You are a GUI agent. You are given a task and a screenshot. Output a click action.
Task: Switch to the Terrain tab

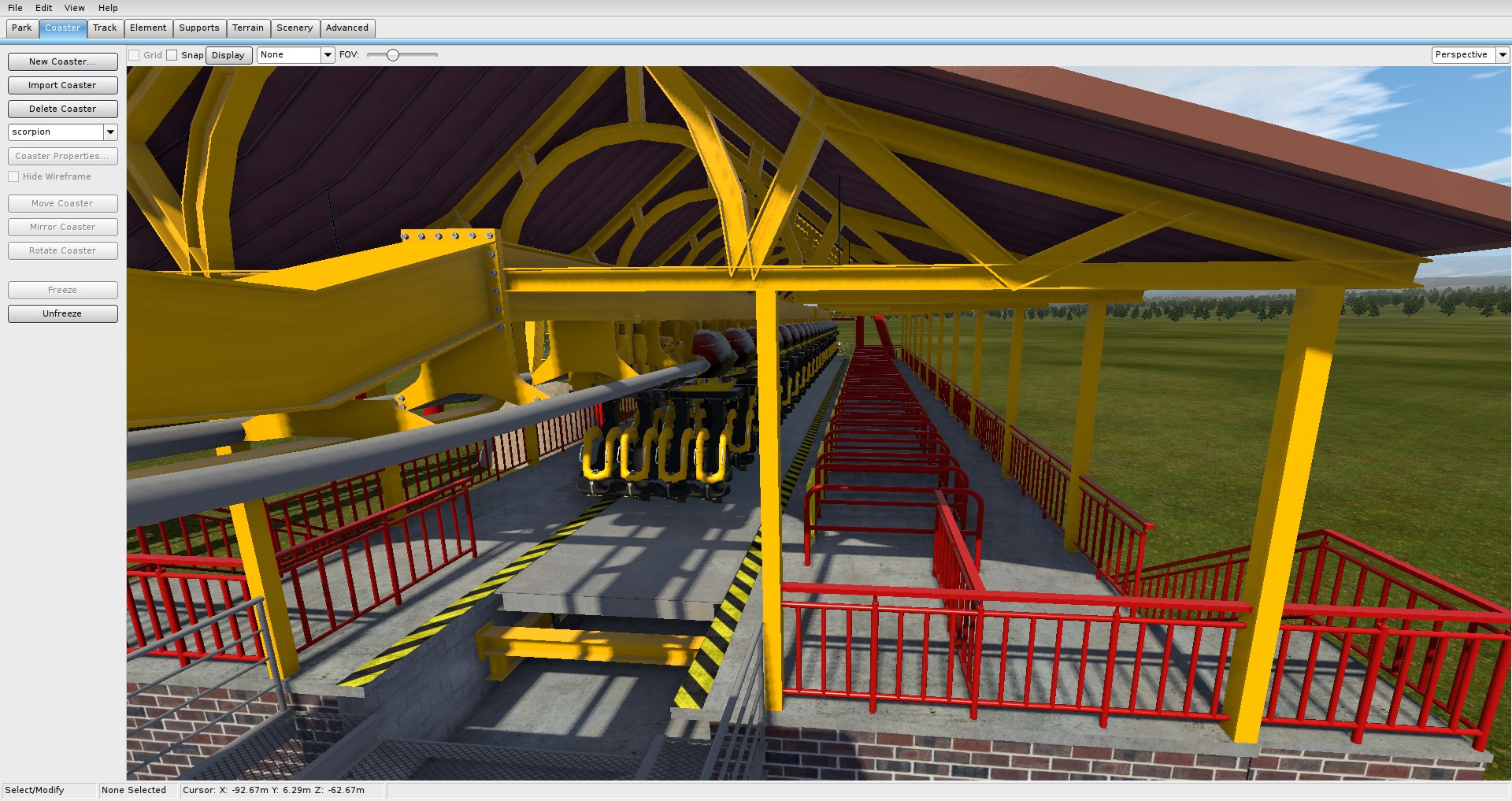248,28
